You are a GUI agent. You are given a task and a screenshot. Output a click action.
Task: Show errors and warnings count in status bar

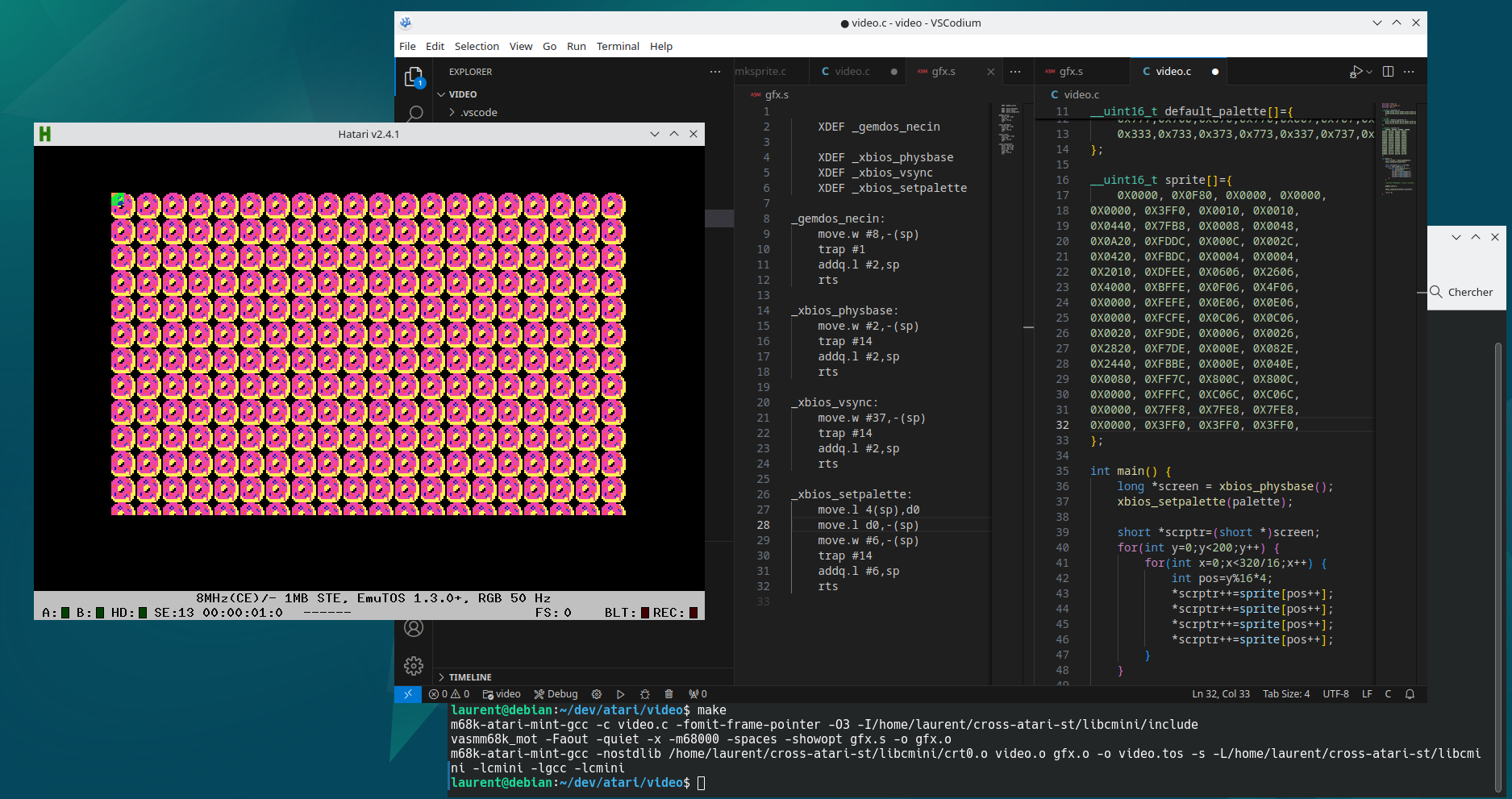click(x=449, y=694)
